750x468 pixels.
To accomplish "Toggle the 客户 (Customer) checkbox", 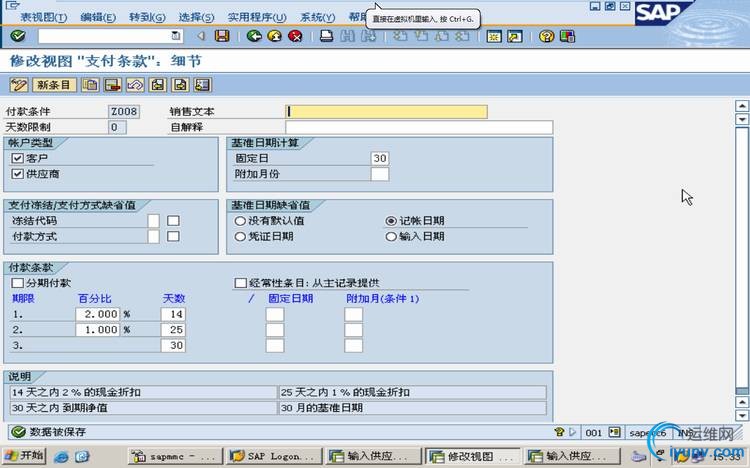I will tap(18, 158).
